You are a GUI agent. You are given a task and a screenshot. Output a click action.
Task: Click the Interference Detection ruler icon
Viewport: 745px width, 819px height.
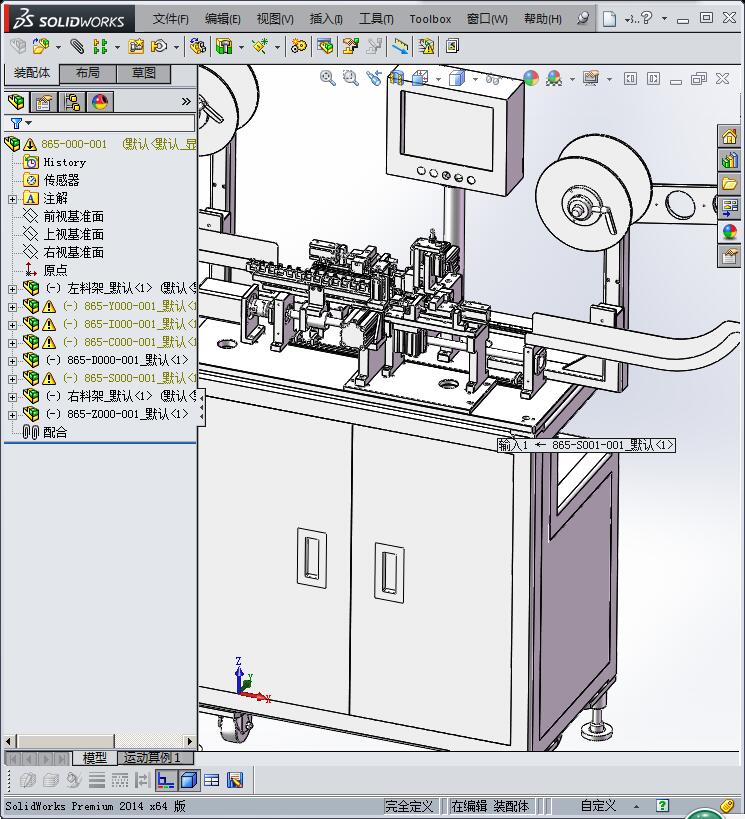[400, 46]
